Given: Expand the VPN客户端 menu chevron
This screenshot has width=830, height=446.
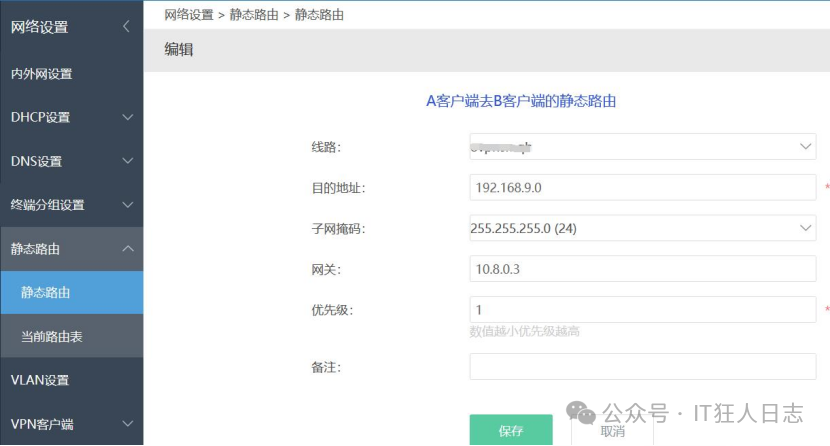Looking at the screenshot, I should pos(128,423).
